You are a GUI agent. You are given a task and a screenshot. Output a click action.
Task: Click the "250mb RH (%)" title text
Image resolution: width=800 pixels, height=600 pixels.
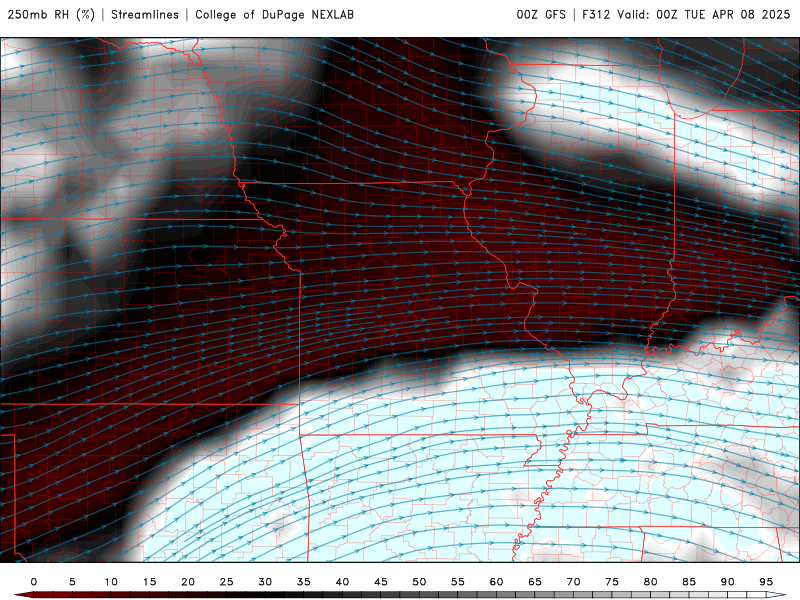(x=52, y=14)
